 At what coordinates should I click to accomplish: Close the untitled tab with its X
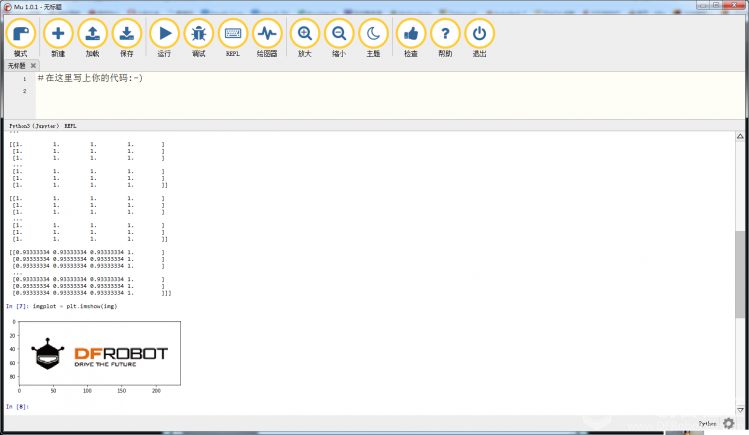click(33, 65)
